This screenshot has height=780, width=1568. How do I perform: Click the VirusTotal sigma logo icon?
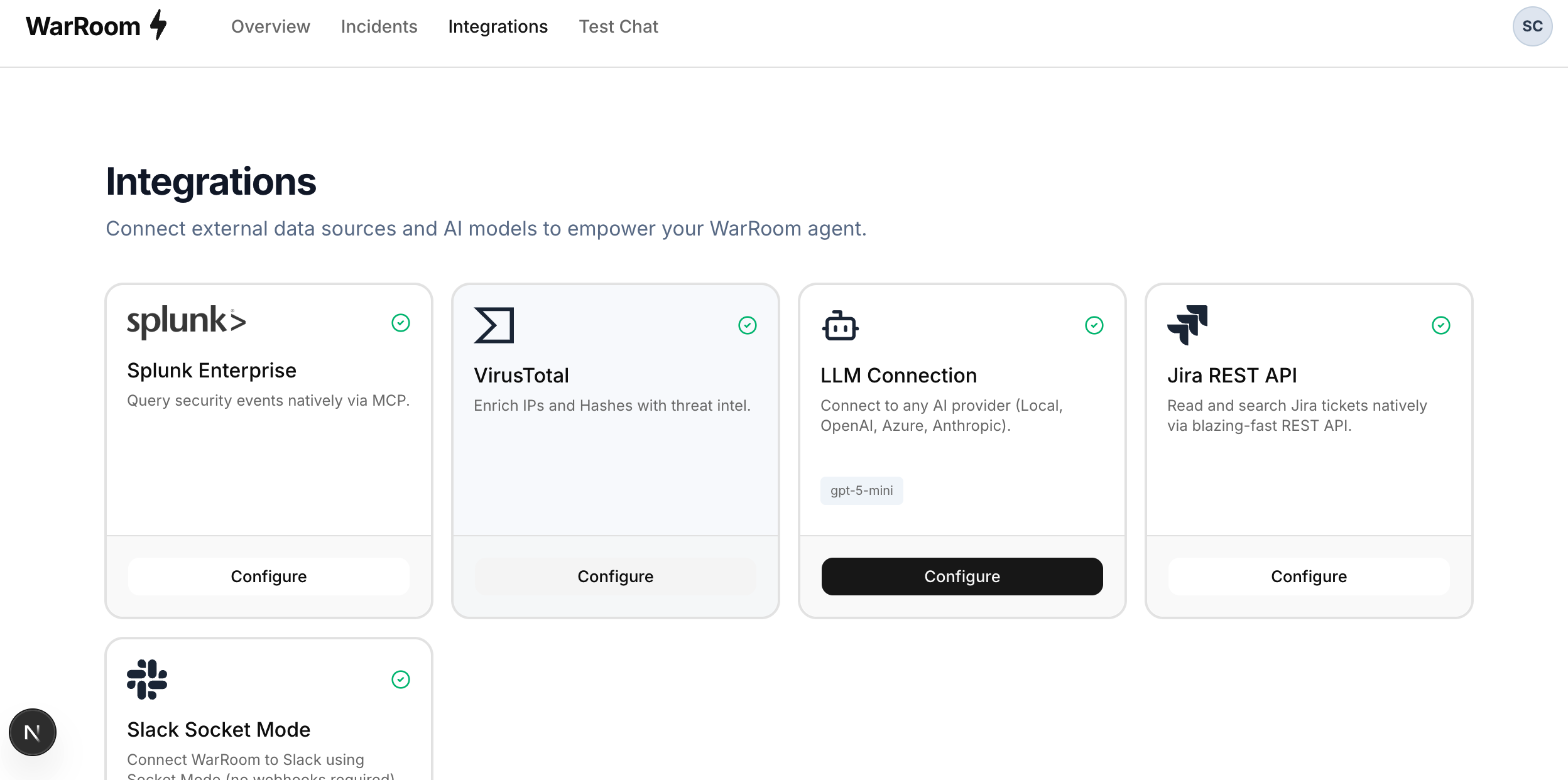pyautogui.click(x=494, y=325)
